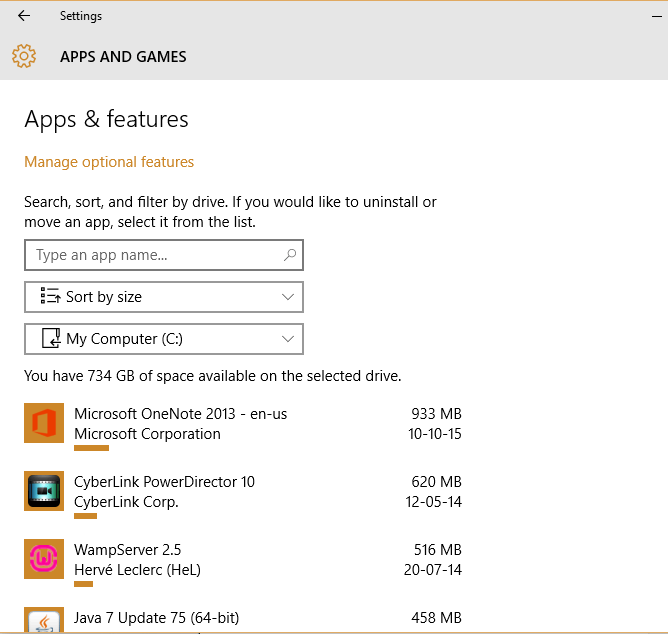668x634 pixels.
Task: Click the Microsoft OneNote app icon
Action: pyautogui.click(x=44, y=423)
